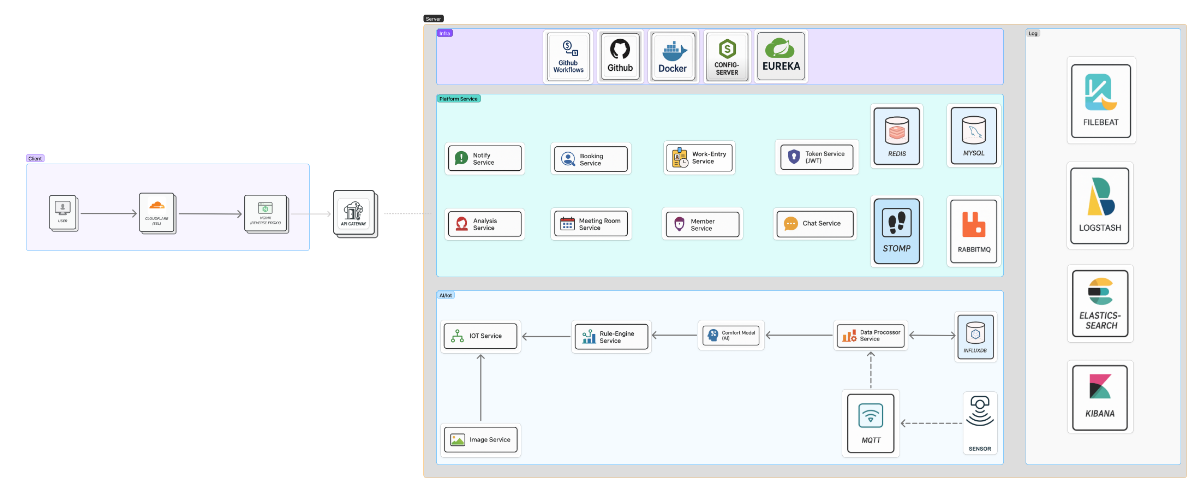Click the Rule-Engine Service node
Viewport: 1196px width, 495px height.
pyautogui.click(x=612, y=336)
